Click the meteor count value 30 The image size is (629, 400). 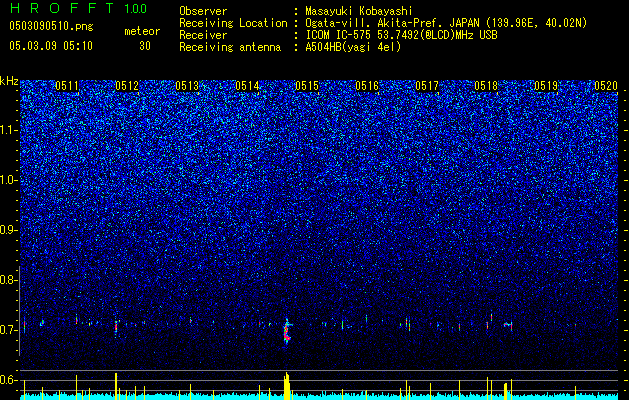pyautogui.click(x=145, y=46)
